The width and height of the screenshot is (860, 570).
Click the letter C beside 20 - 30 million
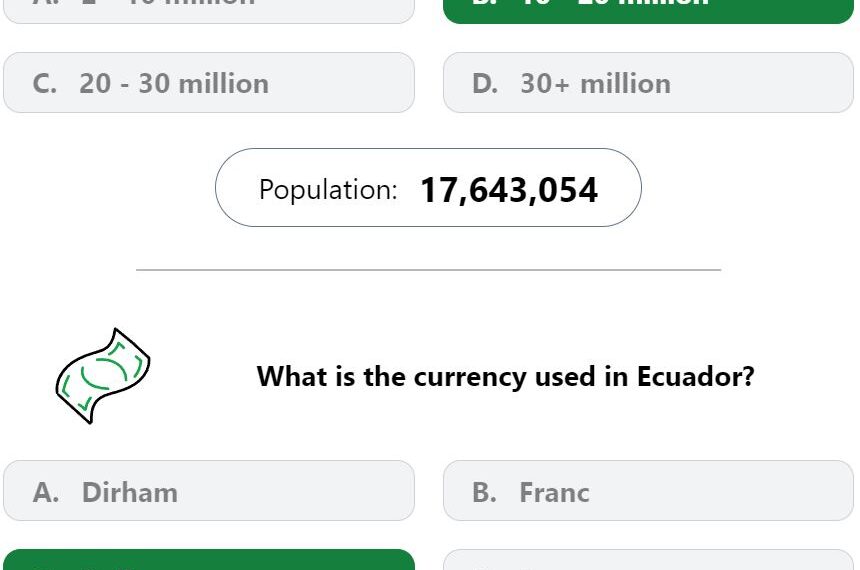(44, 84)
